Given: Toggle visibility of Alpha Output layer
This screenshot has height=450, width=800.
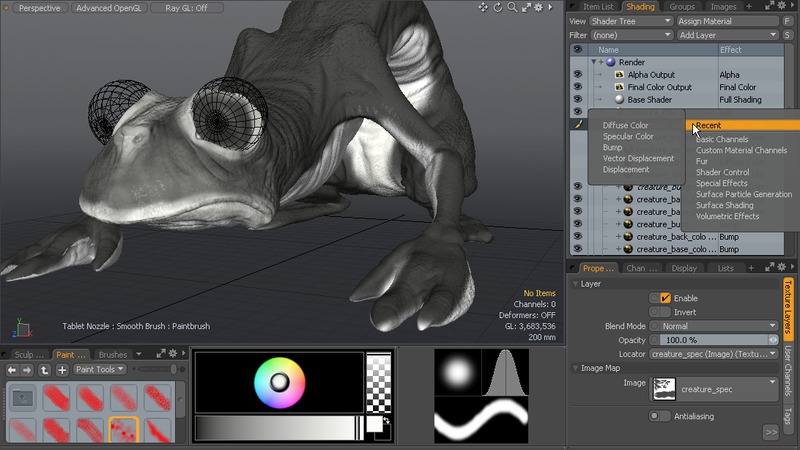Looking at the screenshot, I should tap(577, 75).
